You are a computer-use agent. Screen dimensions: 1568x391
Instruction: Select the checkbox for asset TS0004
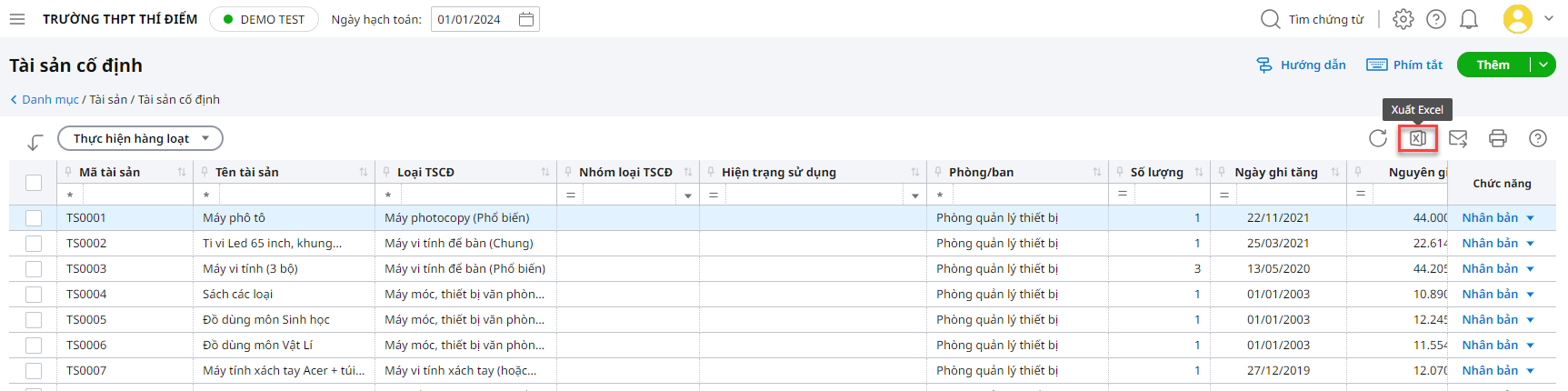(x=34, y=295)
